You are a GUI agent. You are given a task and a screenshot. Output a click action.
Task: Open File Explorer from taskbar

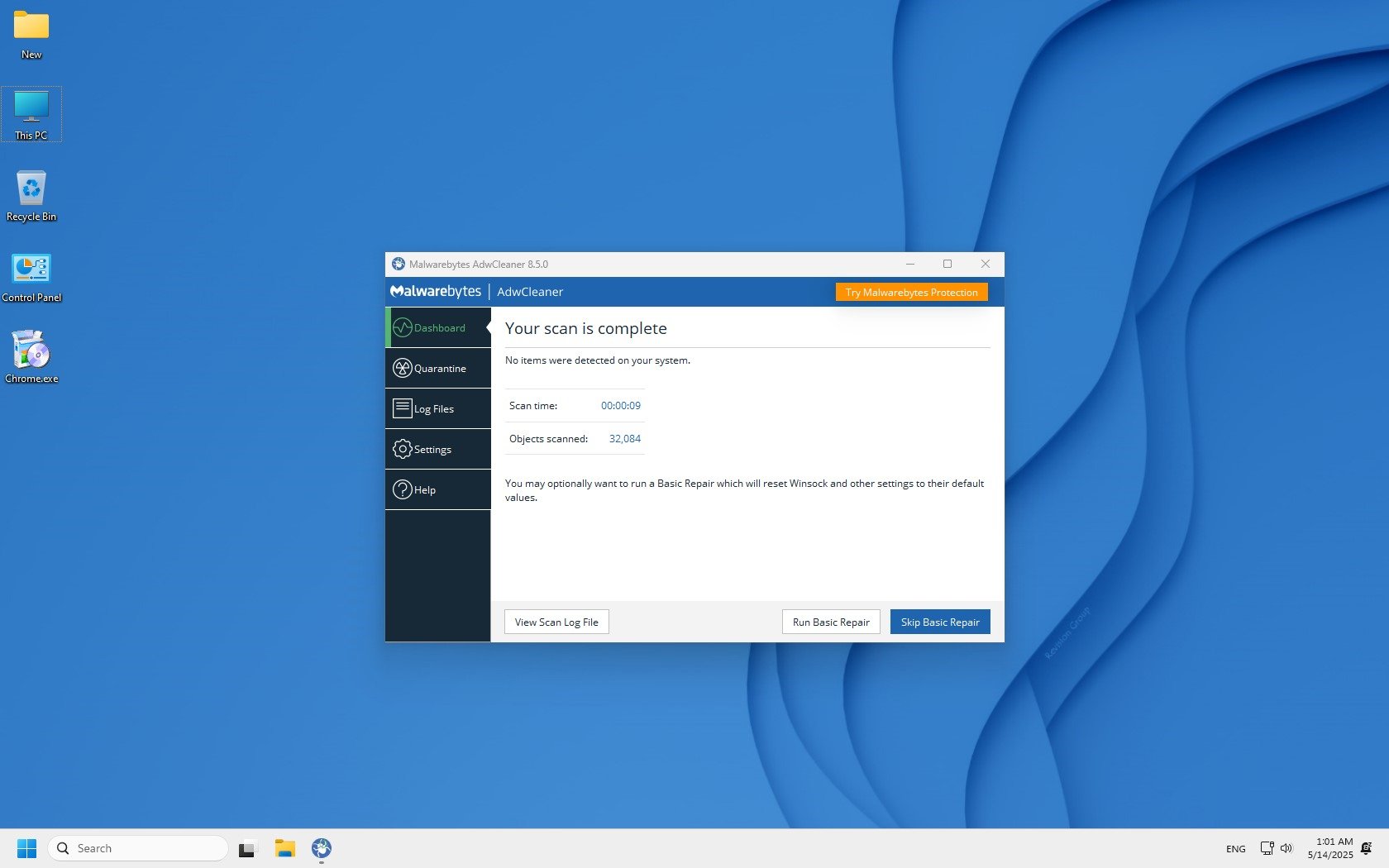click(x=285, y=848)
